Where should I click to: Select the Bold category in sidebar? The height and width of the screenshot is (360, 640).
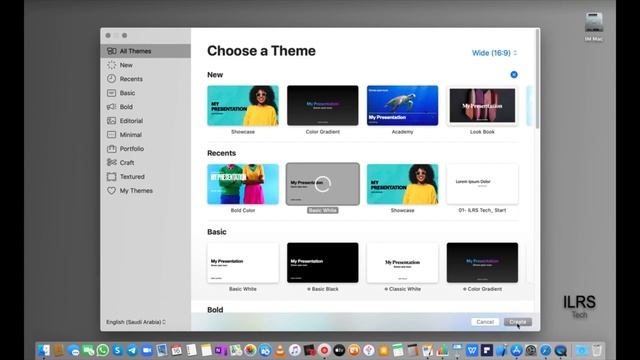click(x=145, y=107)
